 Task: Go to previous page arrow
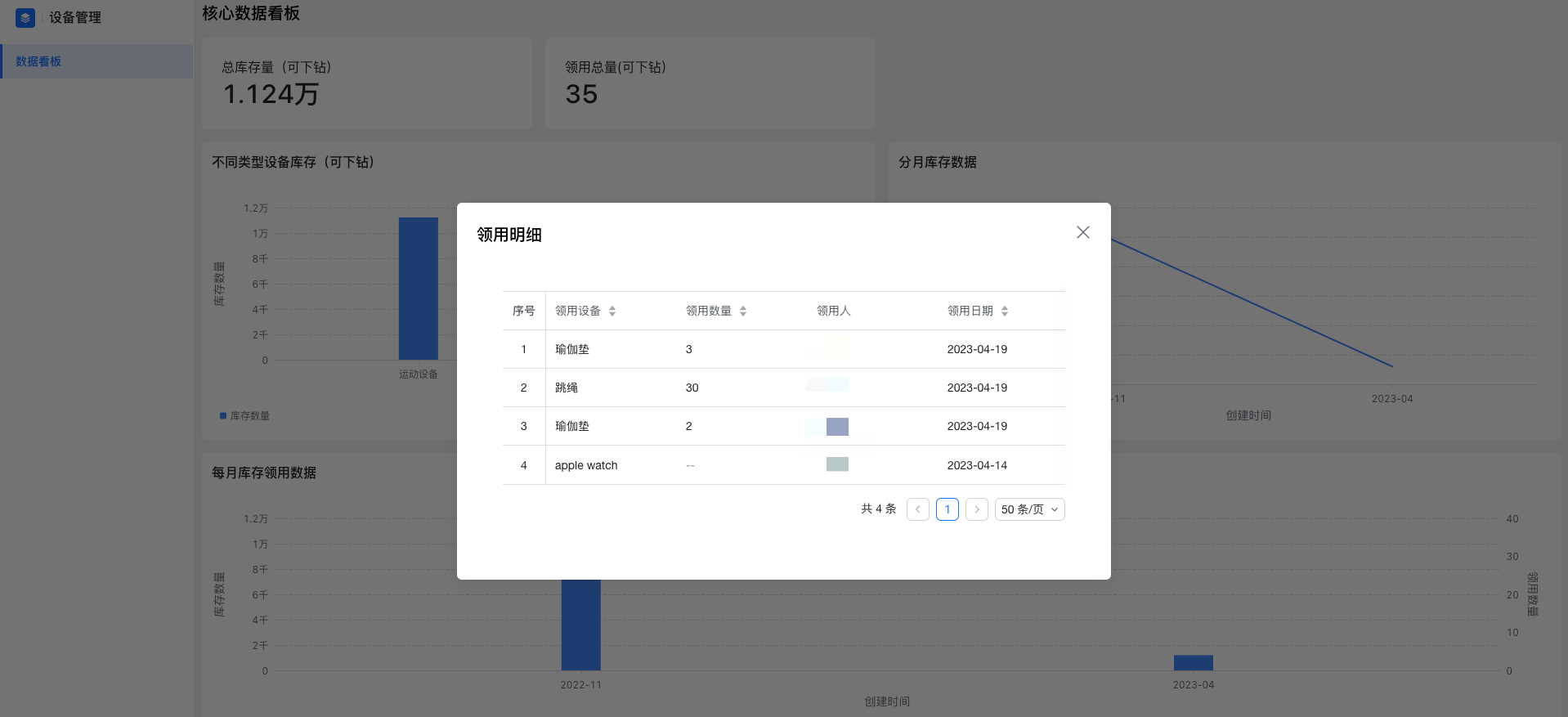click(x=918, y=509)
